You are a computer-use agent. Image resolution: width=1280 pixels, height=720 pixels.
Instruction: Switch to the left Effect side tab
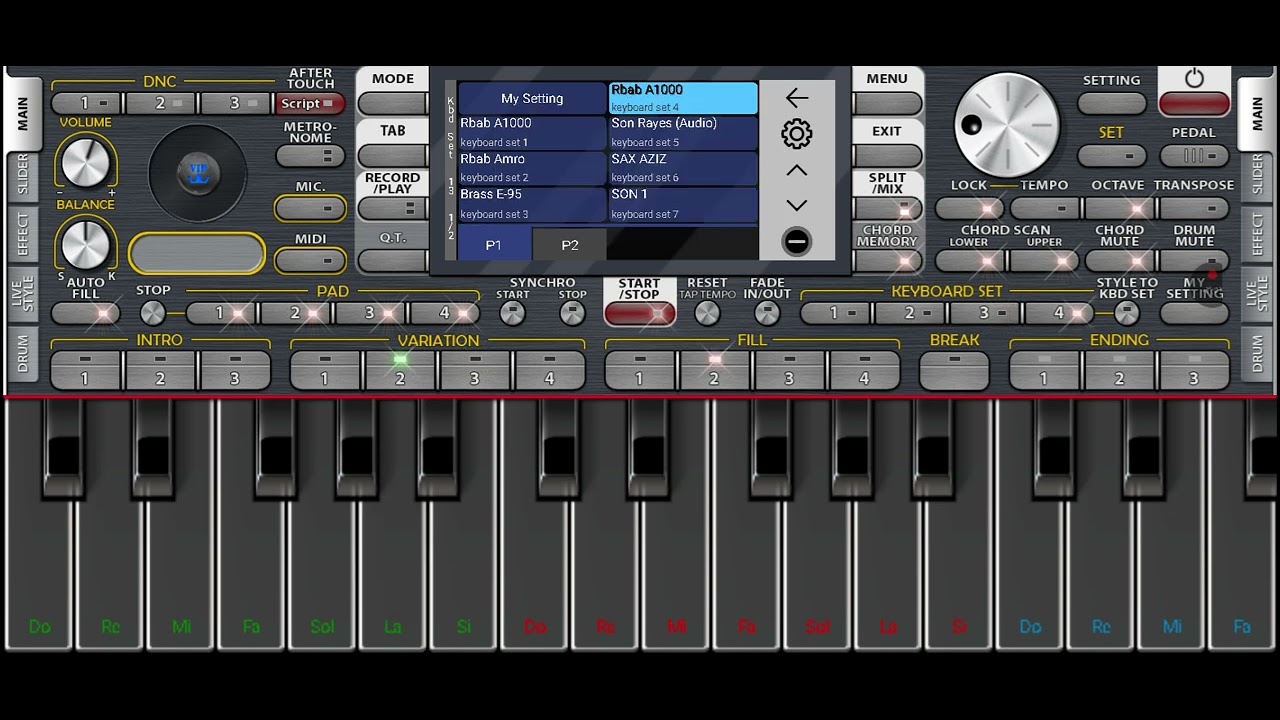click(x=22, y=235)
